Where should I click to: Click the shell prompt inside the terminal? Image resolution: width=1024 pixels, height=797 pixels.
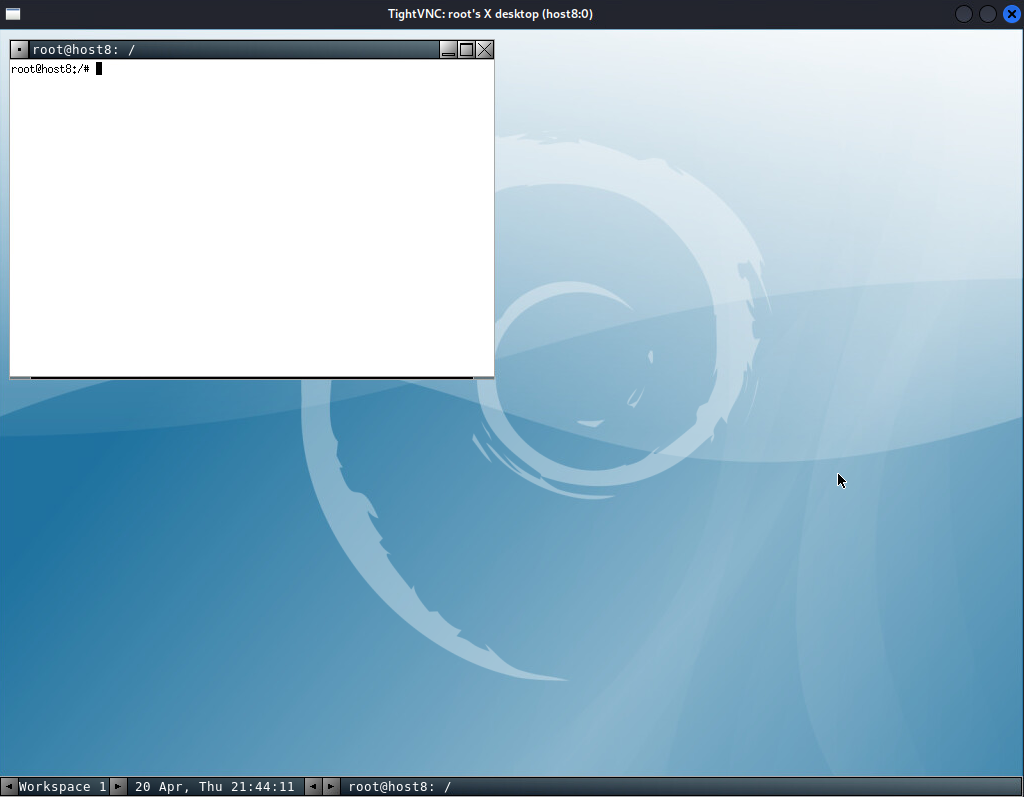50,68
